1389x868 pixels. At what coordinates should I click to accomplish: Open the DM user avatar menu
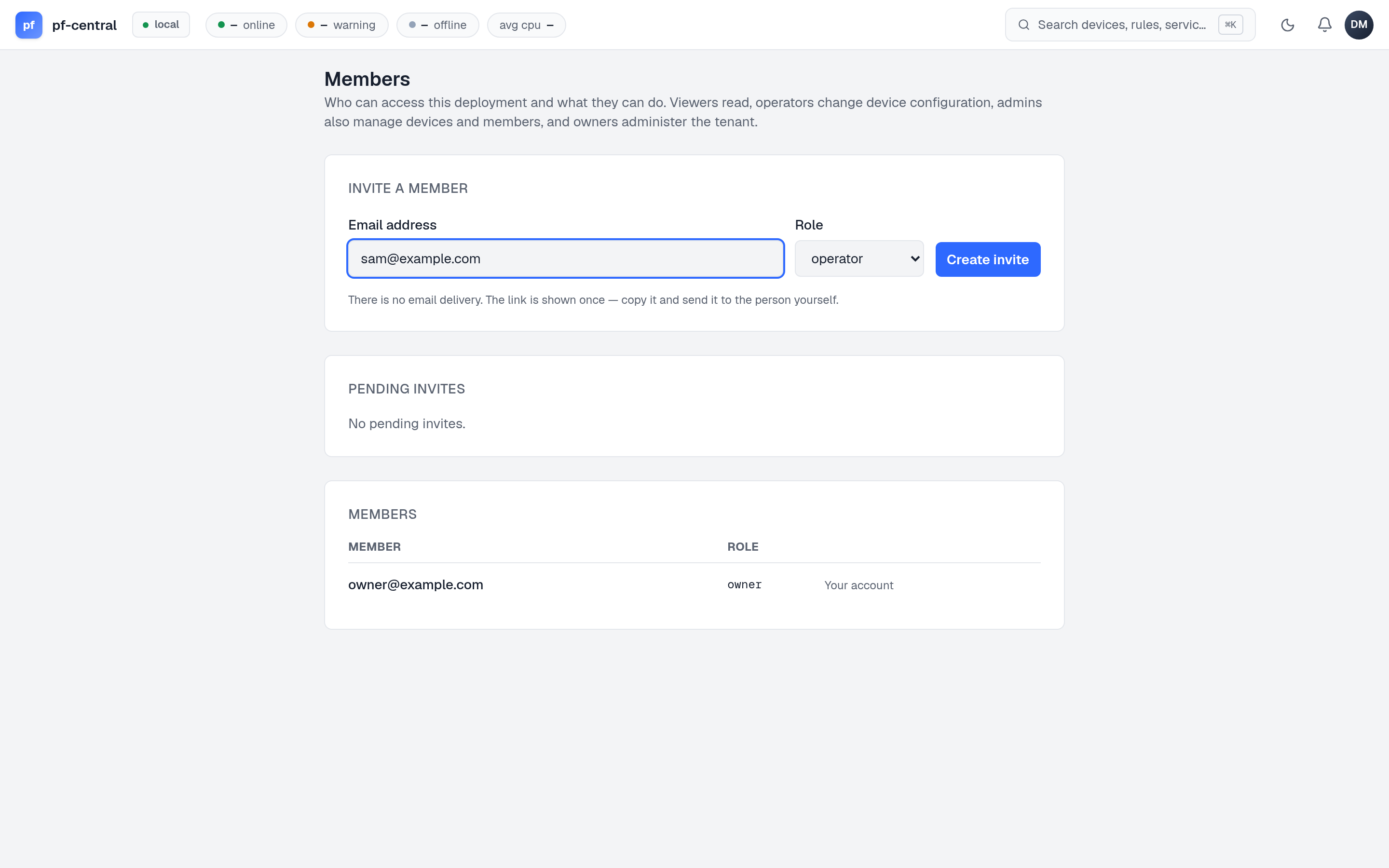tap(1359, 25)
